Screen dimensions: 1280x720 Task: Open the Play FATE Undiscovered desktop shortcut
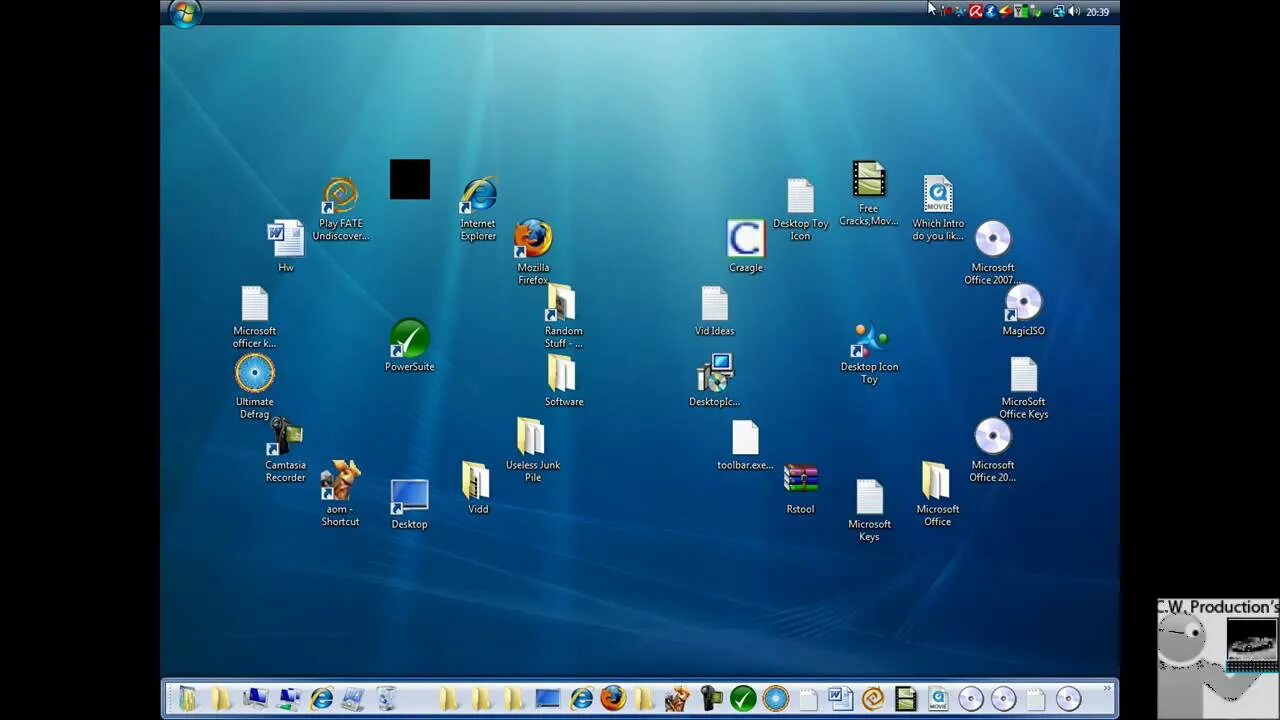[340, 209]
